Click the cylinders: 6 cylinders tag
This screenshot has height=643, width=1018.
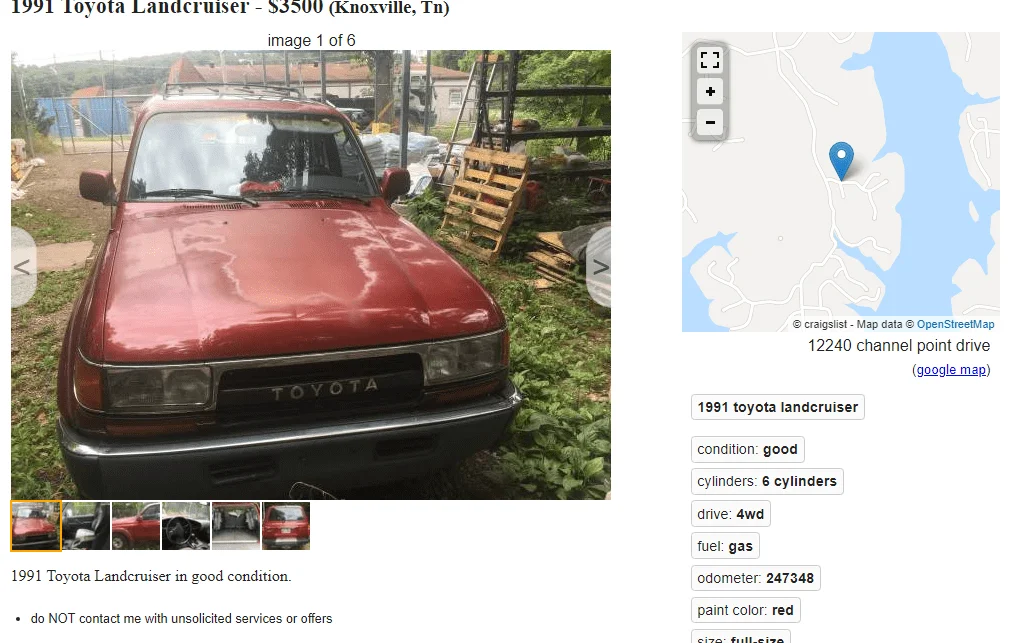[x=767, y=481]
